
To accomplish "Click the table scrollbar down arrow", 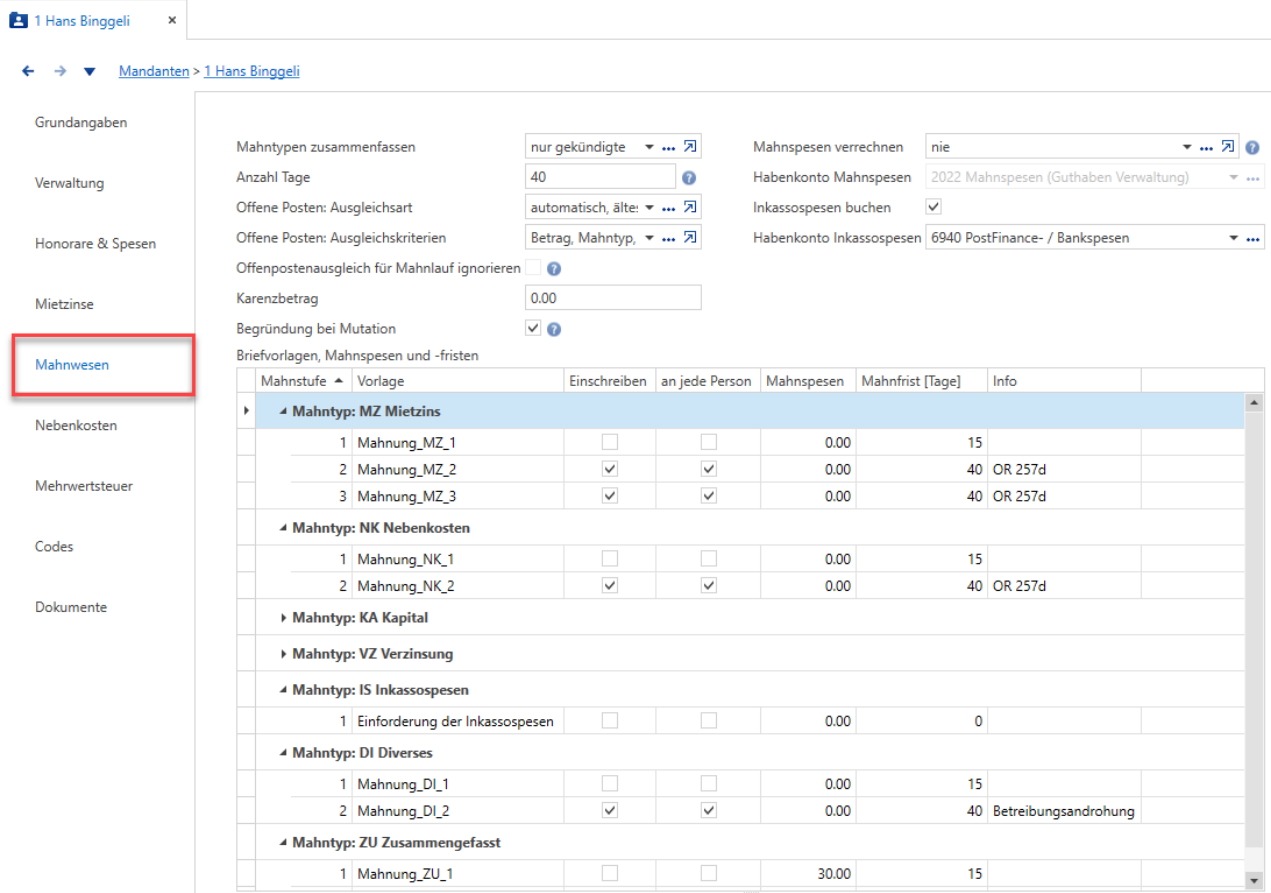I will (x=1255, y=879).
